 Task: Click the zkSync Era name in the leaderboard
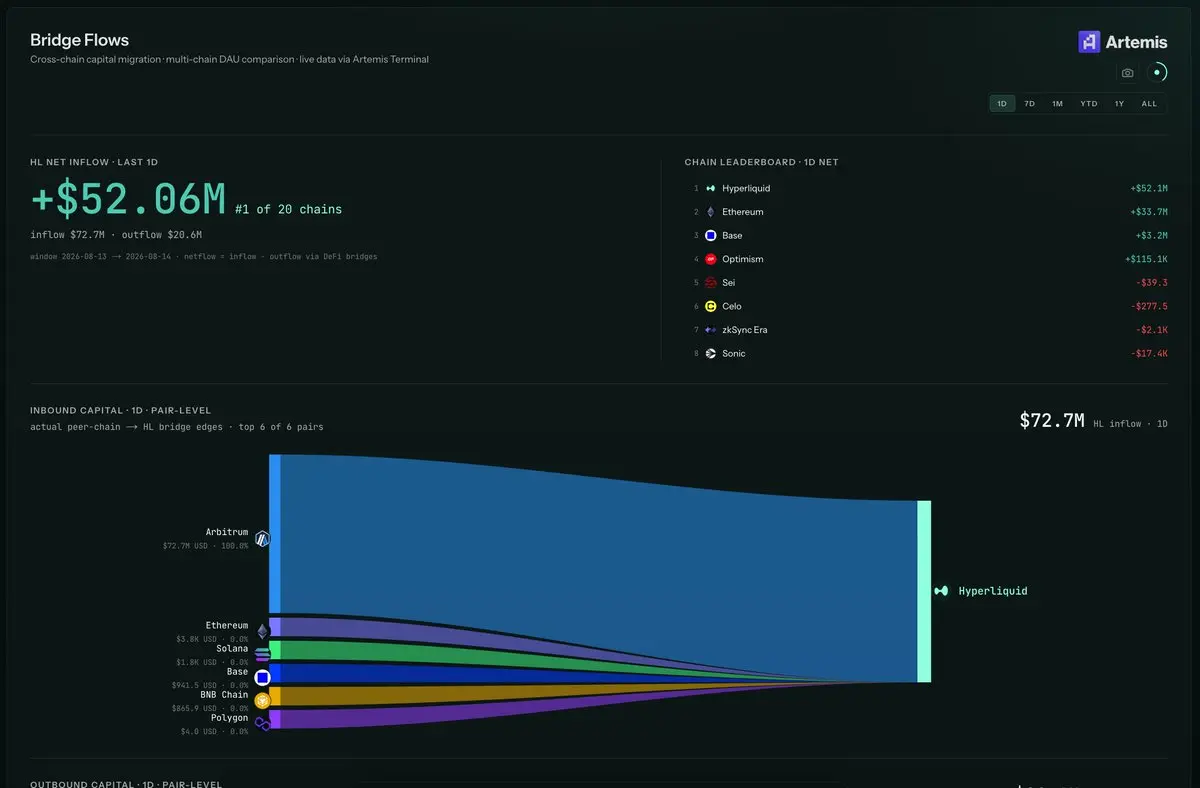745,330
